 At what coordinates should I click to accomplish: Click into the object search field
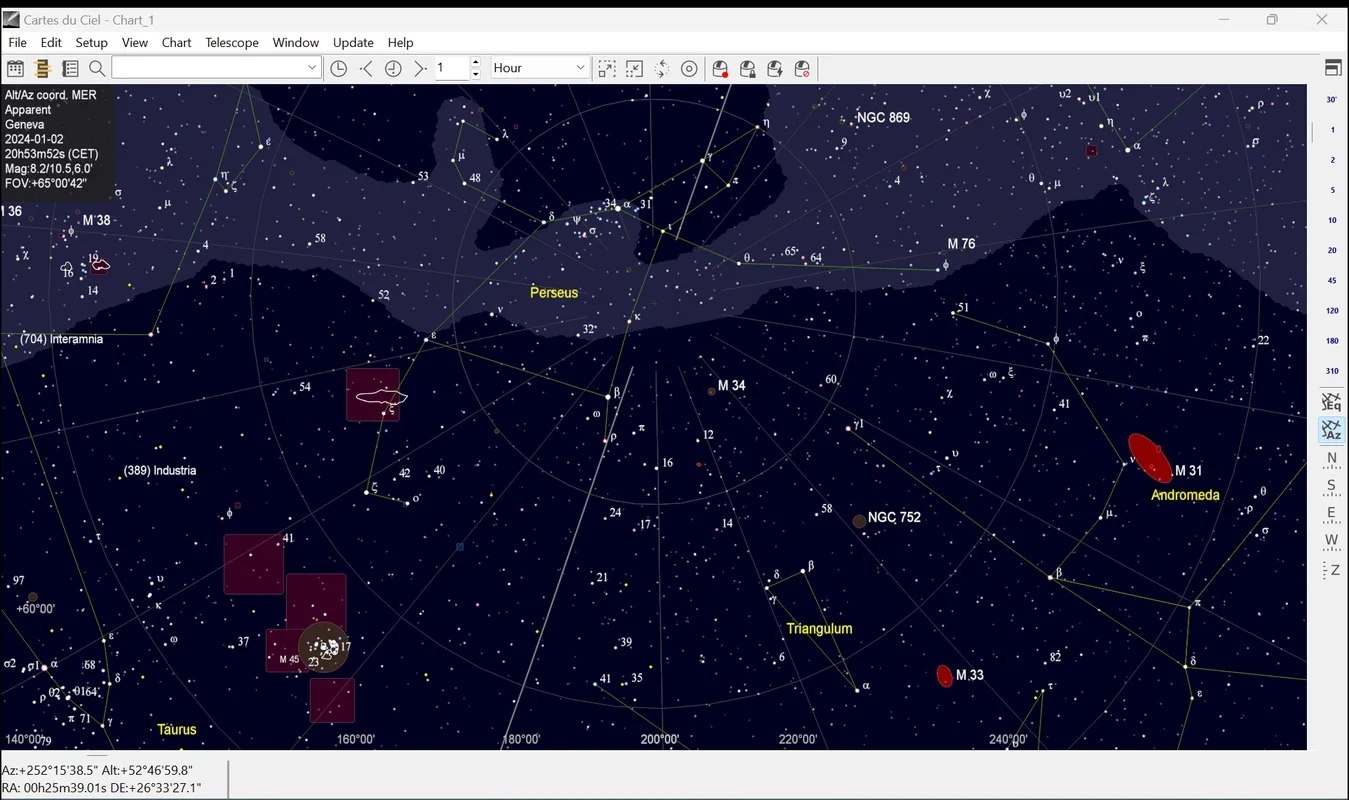208,68
